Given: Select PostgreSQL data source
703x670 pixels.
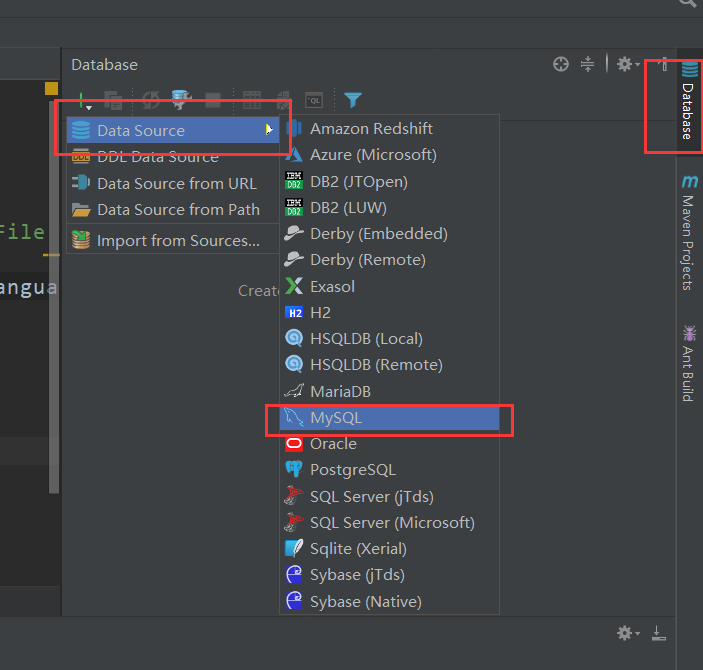Looking at the screenshot, I should pyautogui.click(x=389, y=470).
